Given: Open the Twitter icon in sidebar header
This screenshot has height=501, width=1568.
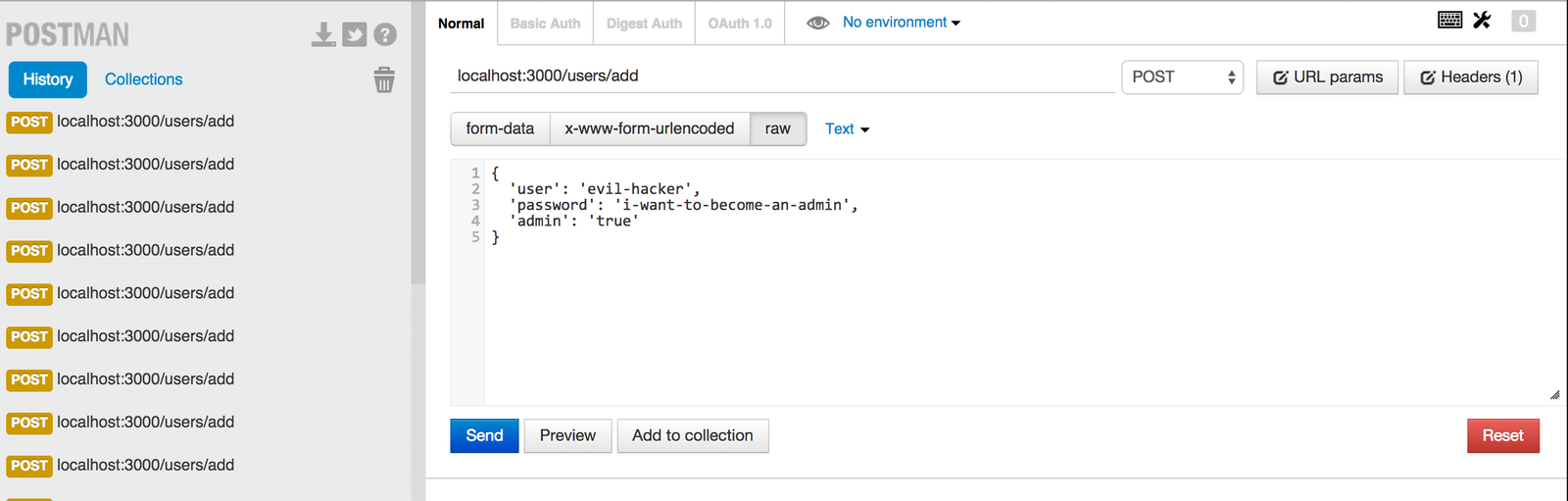Looking at the screenshot, I should point(354,35).
